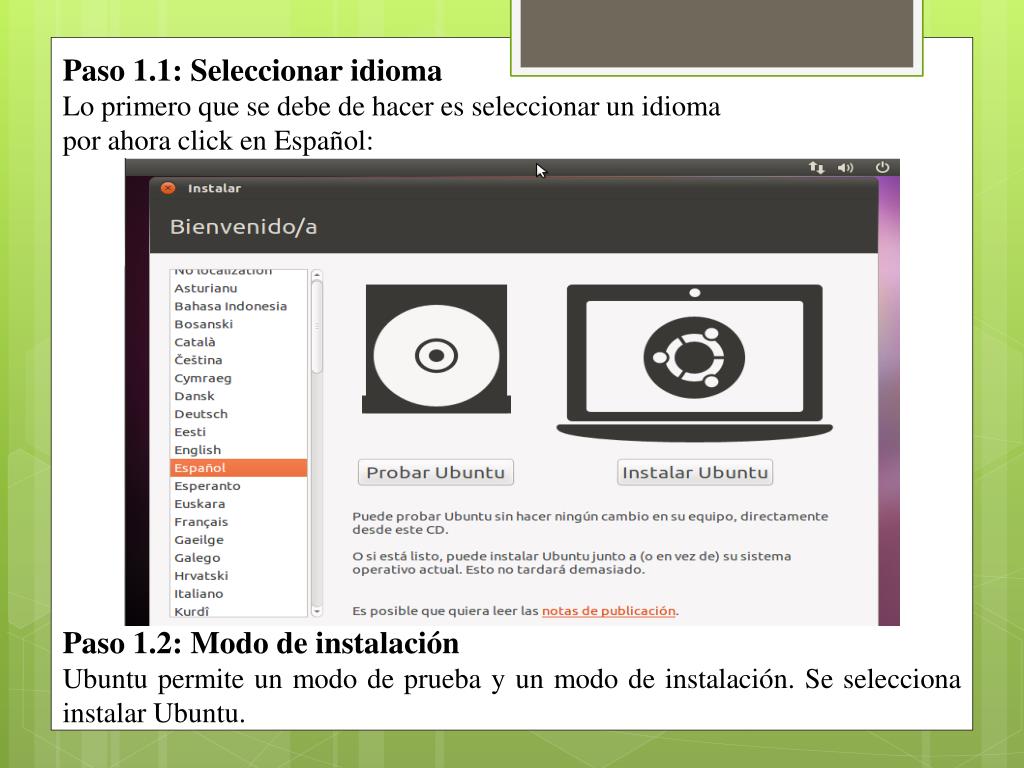Select Kurdî language
1024x768 pixels.
[x=238, y=611]
